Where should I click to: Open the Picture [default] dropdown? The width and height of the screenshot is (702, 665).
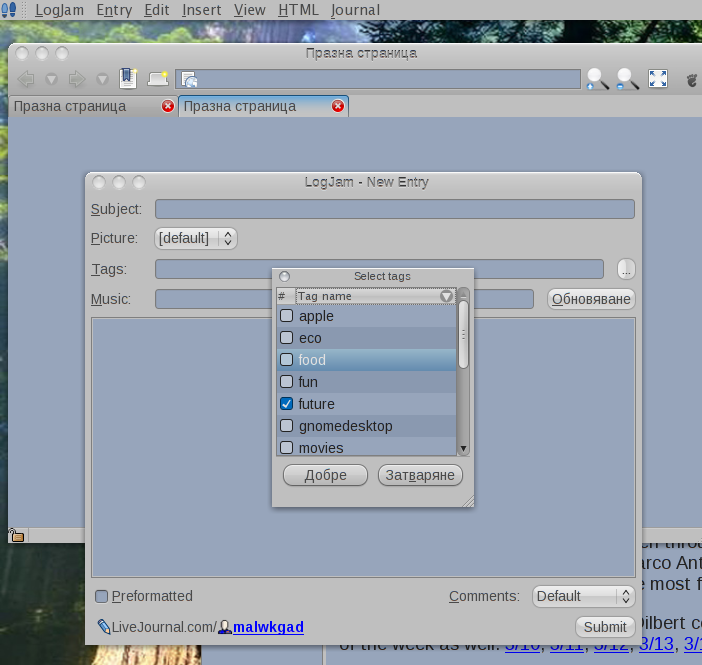[x=196, y=238]
